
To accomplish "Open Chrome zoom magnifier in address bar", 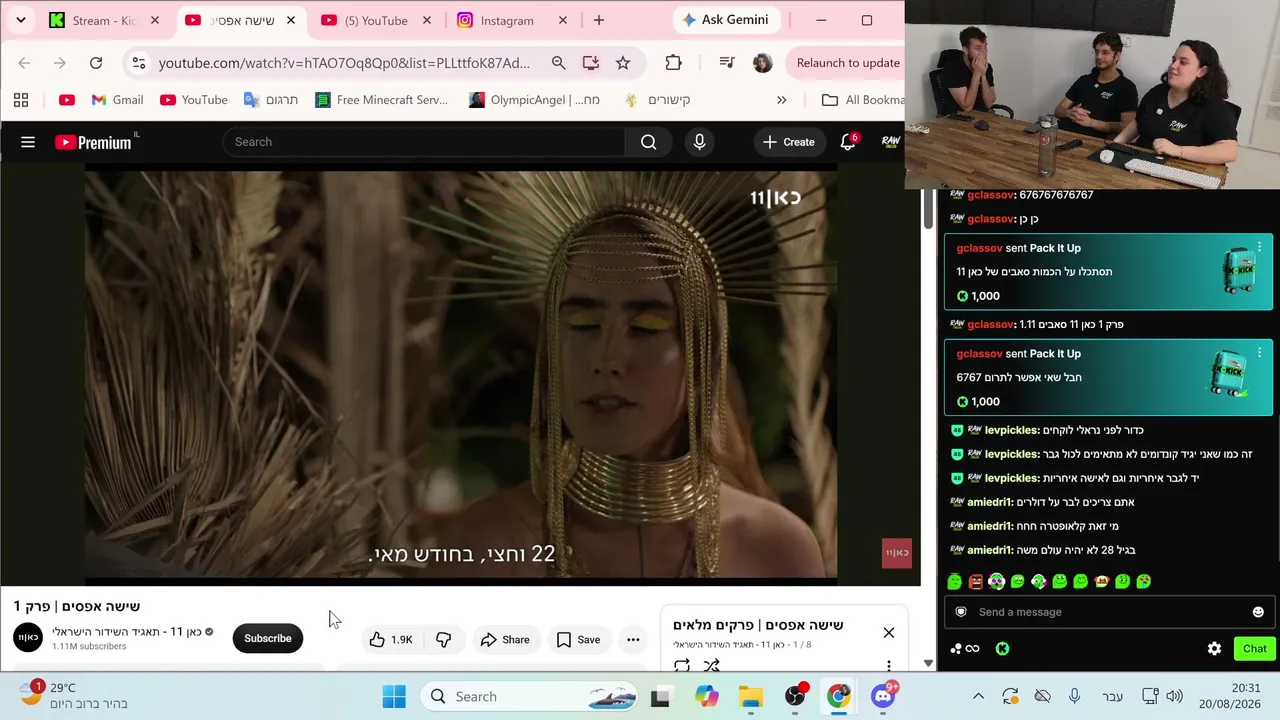I will [559, 63].
